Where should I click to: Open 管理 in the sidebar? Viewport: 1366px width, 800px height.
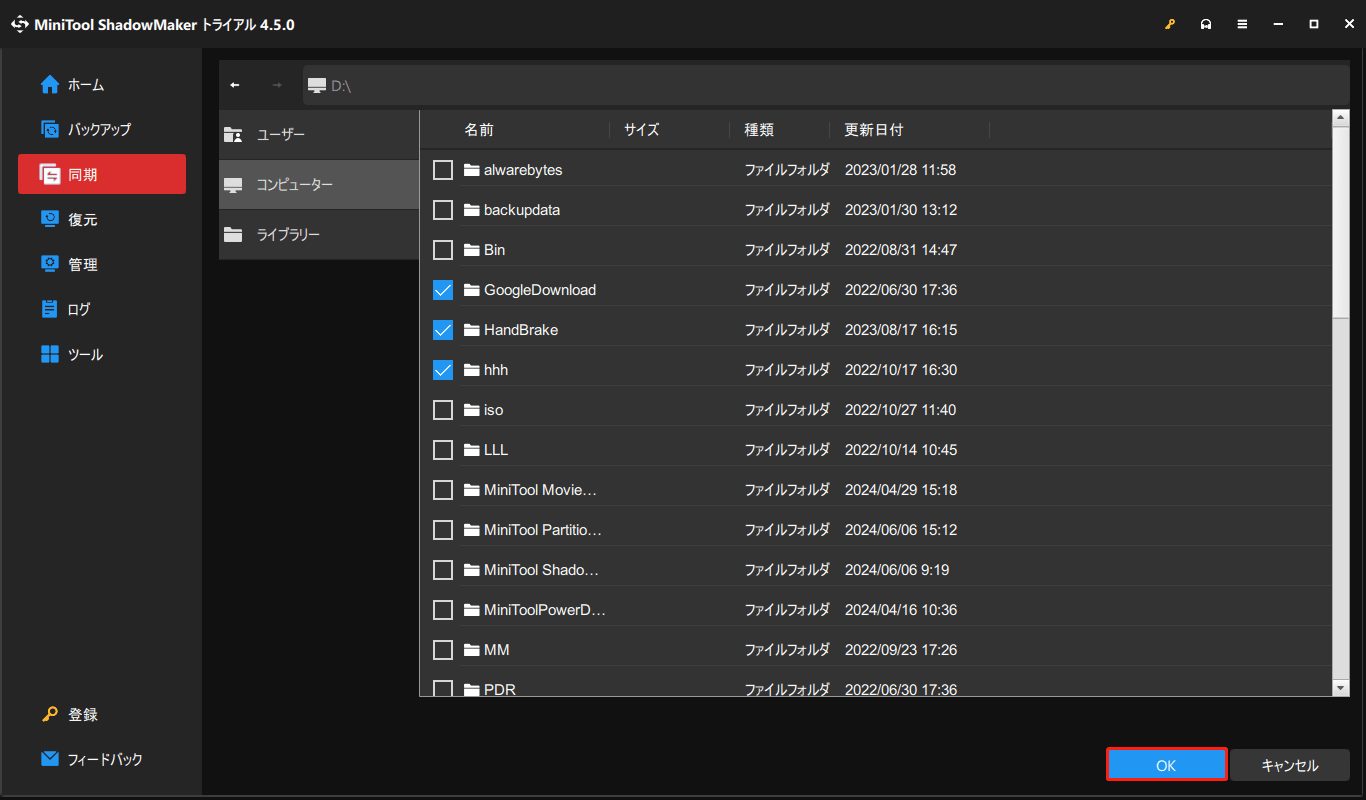[x=102, y=264]
